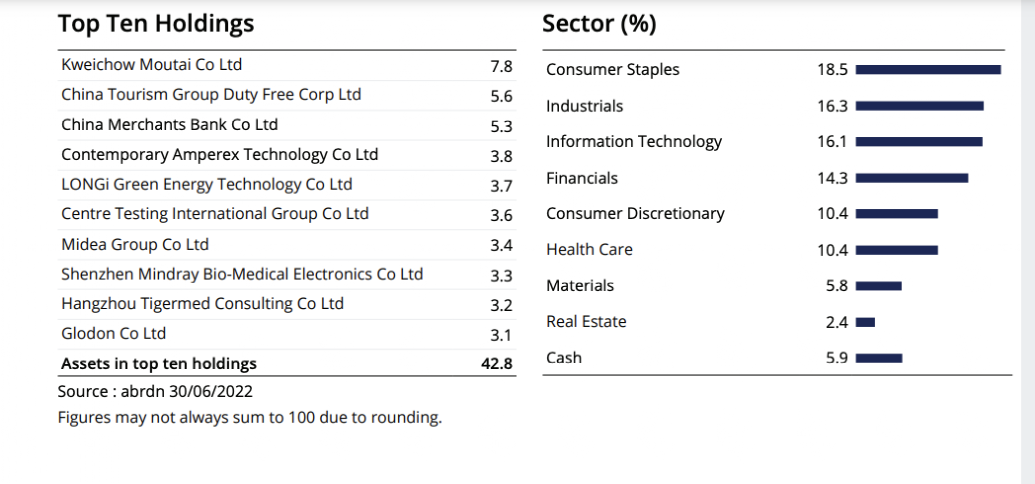Image resolution: width=1035 pixels, height=484 pixels.
Task: Select the Industrials sector bar
Action: tap(920, 105)
